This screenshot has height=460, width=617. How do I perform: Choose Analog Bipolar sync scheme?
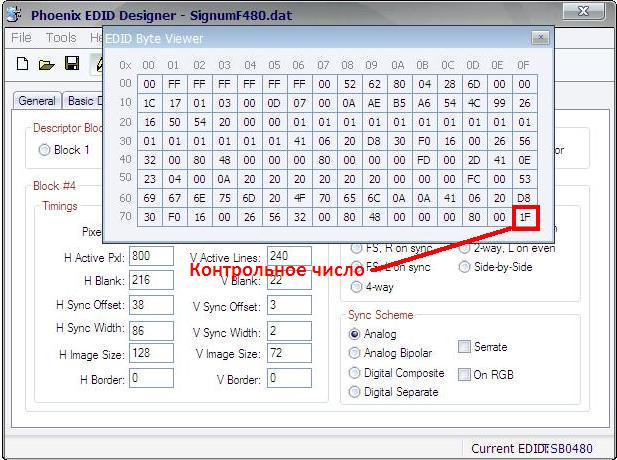355,353
